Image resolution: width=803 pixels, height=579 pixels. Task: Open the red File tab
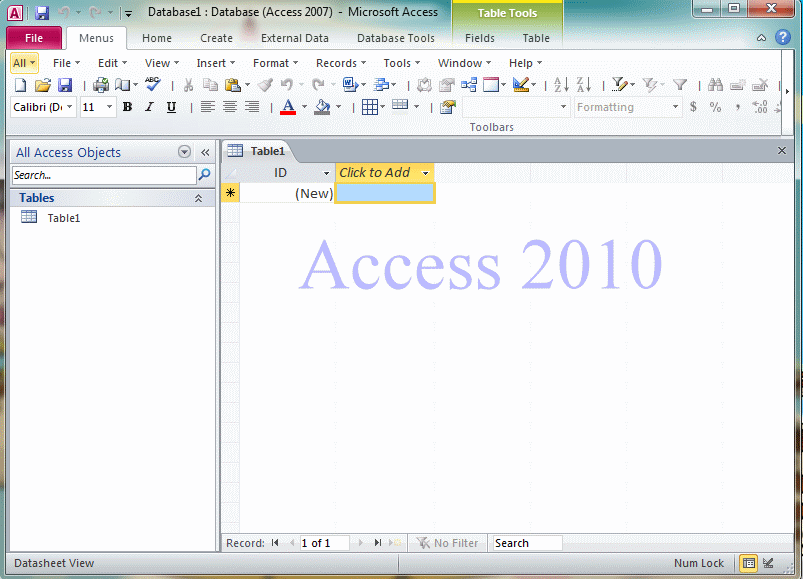click(34, 38)
